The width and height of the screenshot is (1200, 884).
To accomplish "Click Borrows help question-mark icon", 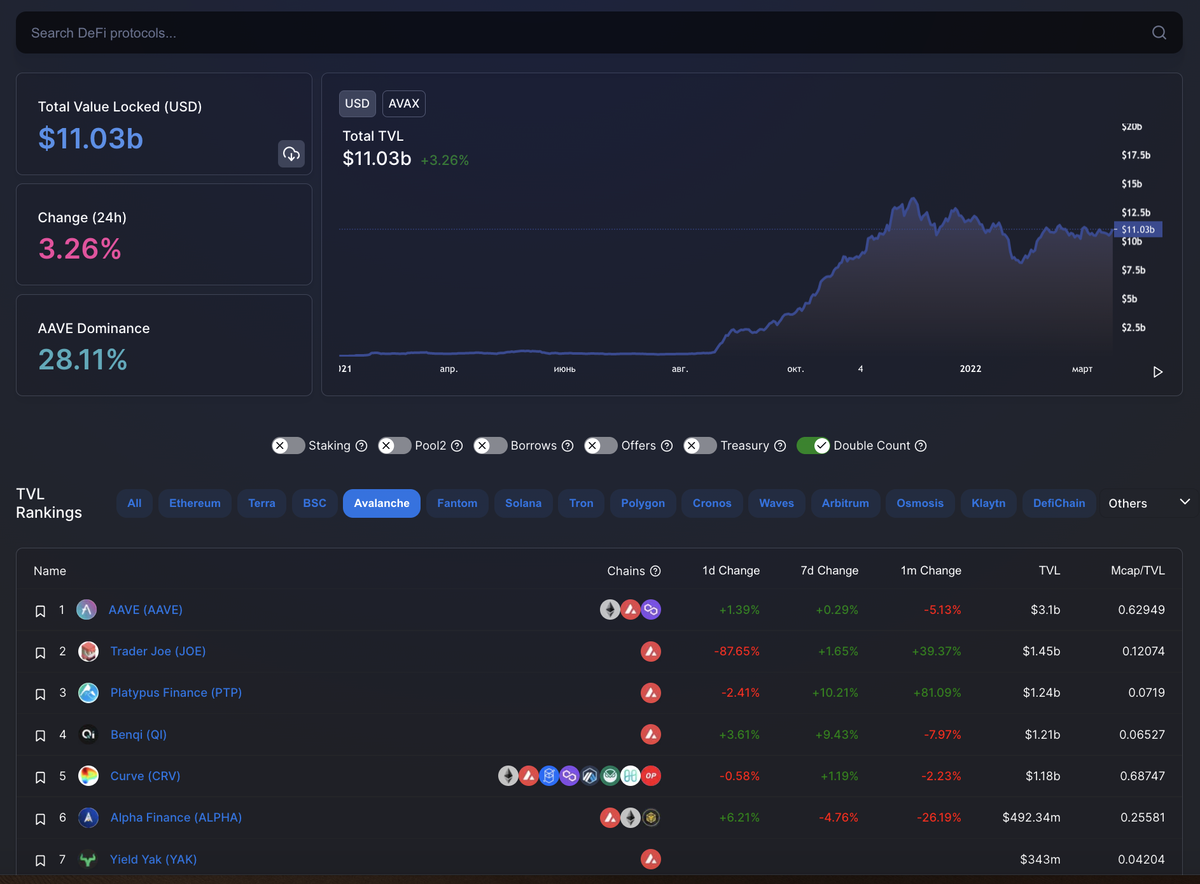I will click(x=568, y=446).
